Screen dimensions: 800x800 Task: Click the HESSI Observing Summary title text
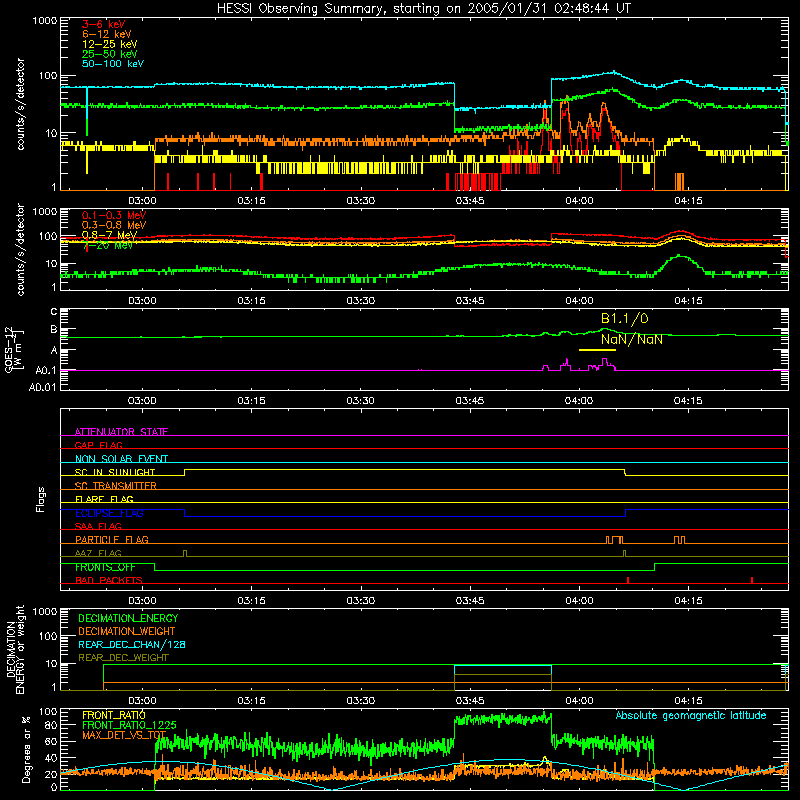coord(423,9)
